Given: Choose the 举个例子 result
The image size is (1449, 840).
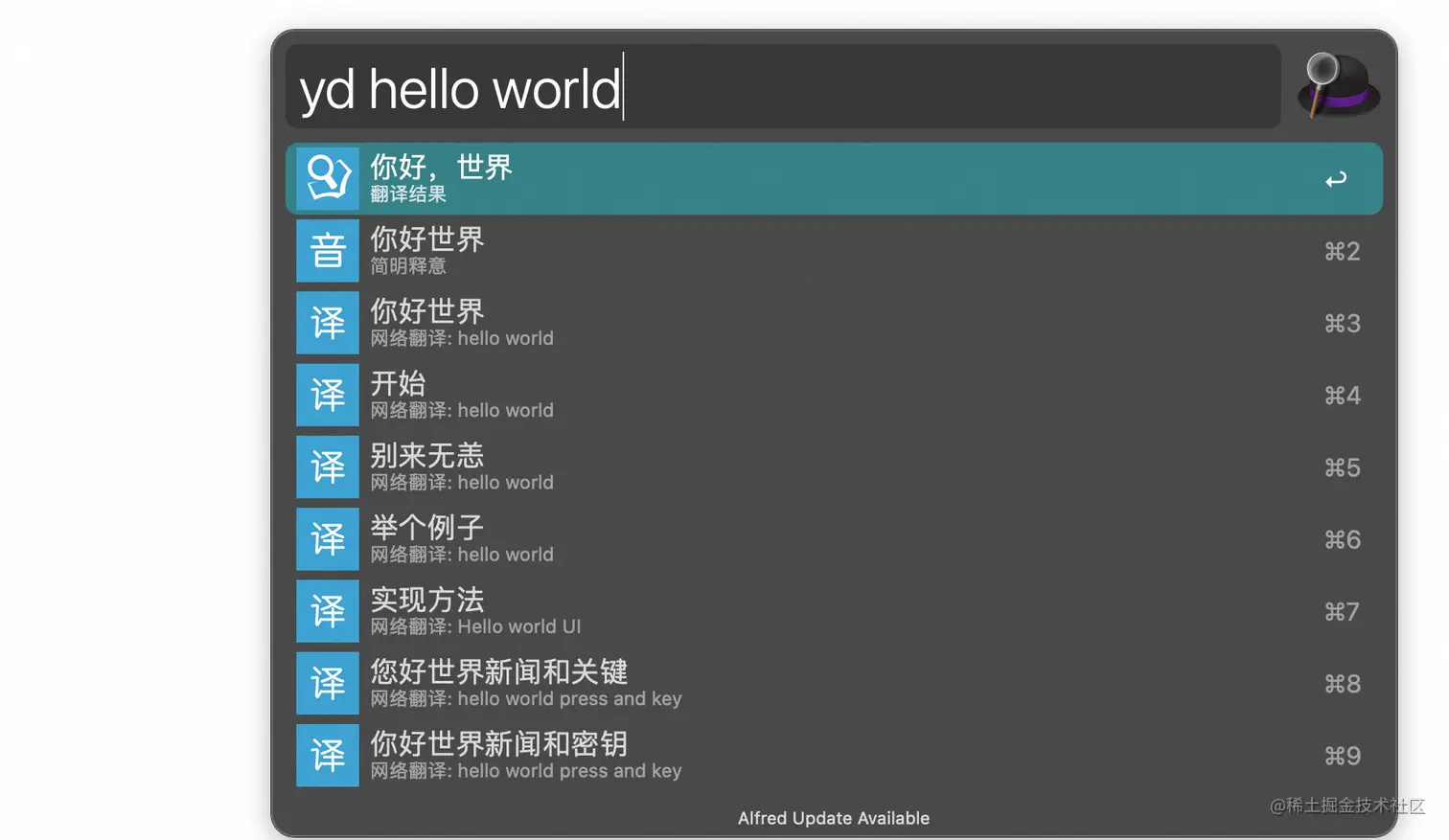Looking at the screenshot, I should (x=834, y=539).
